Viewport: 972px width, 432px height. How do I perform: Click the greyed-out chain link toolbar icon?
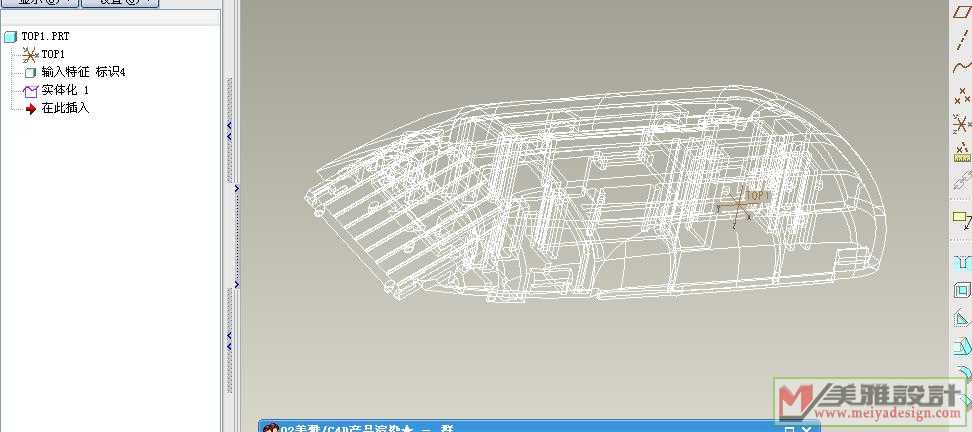point(962,181)
